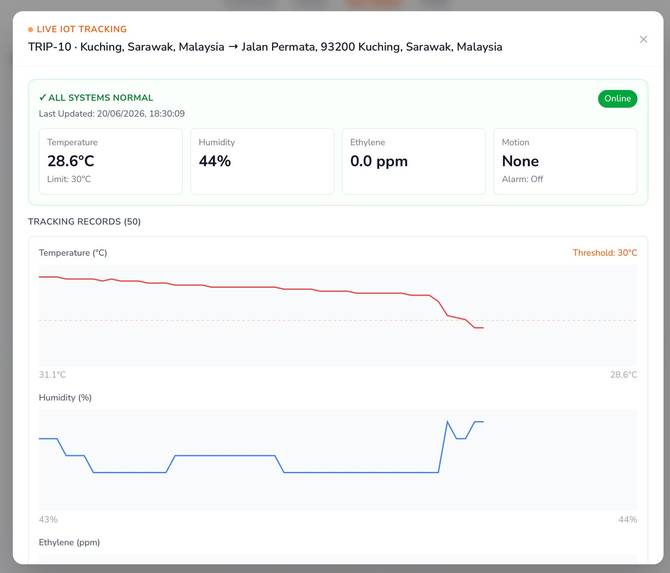
Task: Open the Ethylene 0.0 ppm card
Action: (x=414, y=161)
